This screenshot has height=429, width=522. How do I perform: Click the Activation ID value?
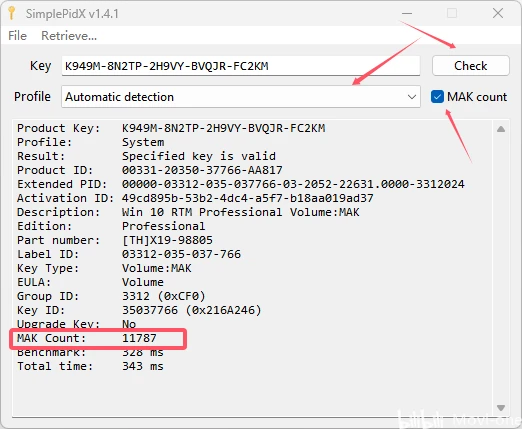coord(247,198)
